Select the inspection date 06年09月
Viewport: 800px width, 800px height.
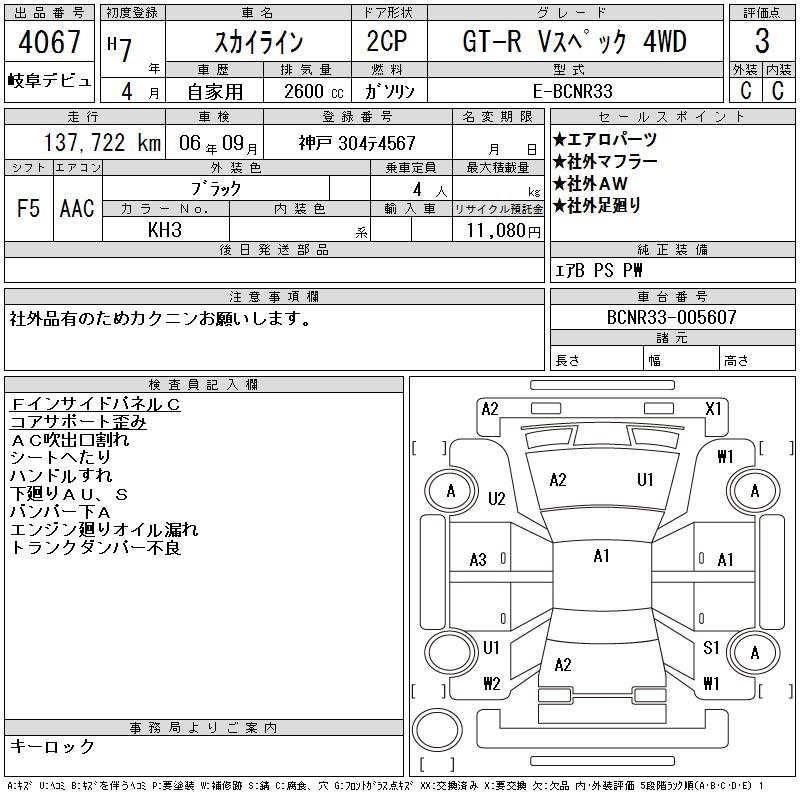218,143
